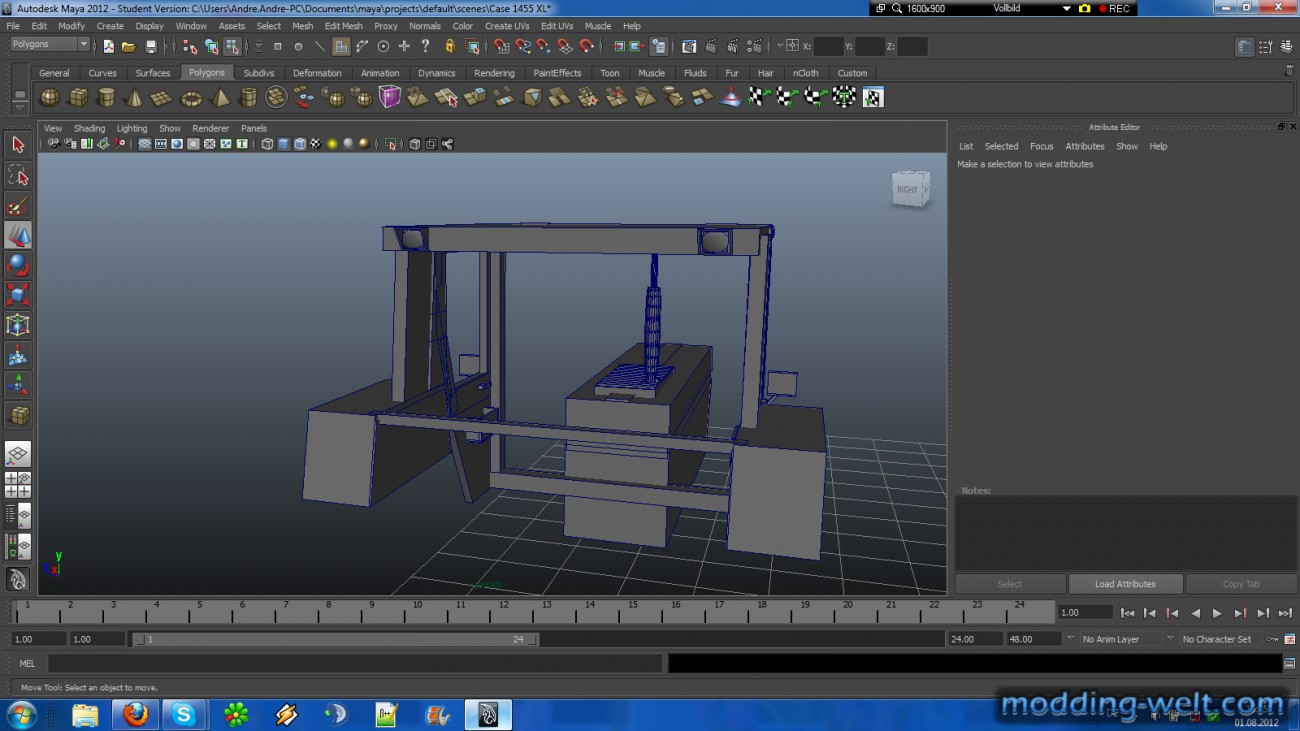Go to the end of playback range

(x=1285, y=613)
